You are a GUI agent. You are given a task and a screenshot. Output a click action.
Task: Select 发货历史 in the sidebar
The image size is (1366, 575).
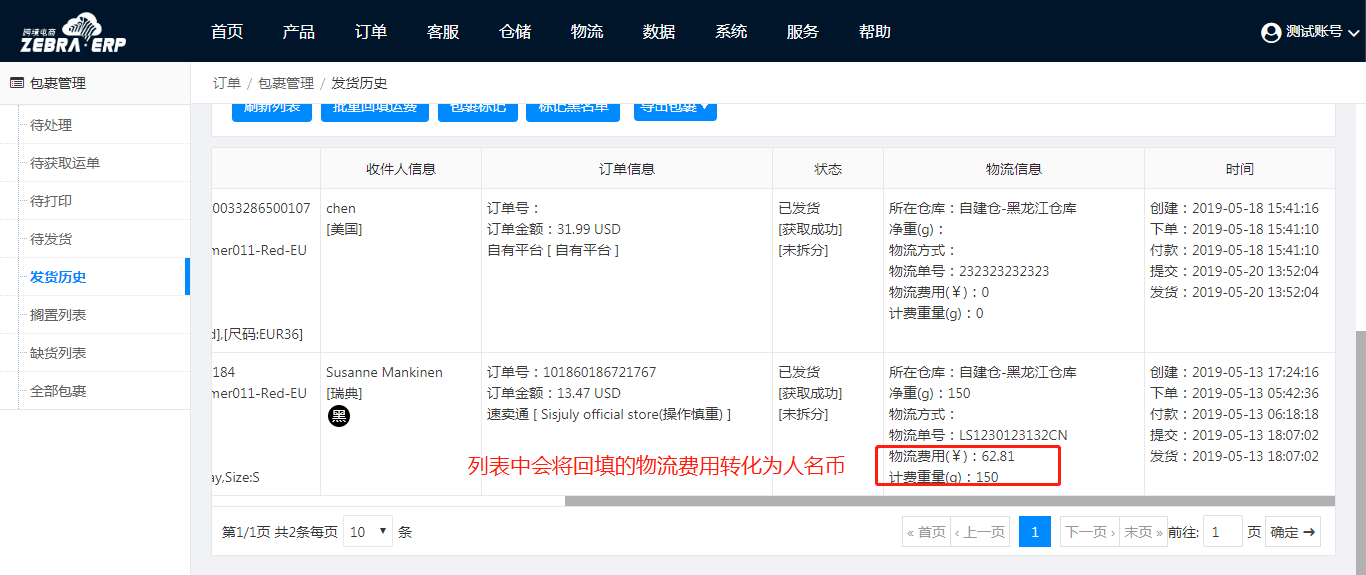[x=58, y=277]
